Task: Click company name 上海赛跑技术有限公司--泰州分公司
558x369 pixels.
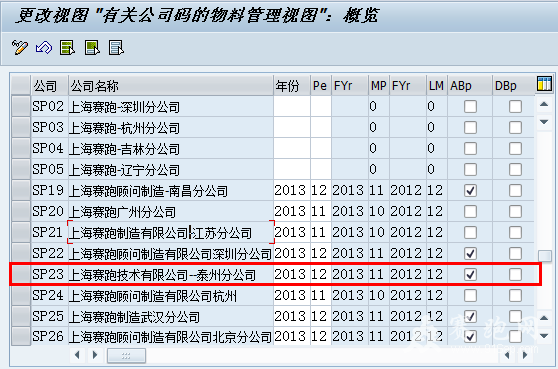Action: coord(163,275)
